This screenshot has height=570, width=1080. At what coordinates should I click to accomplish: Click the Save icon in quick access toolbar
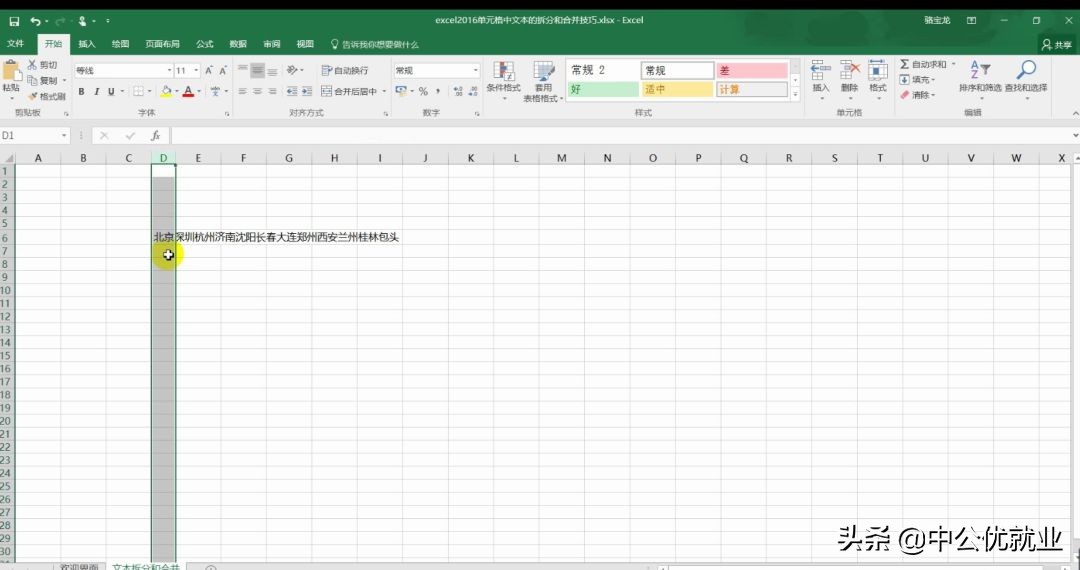(14, 20)
